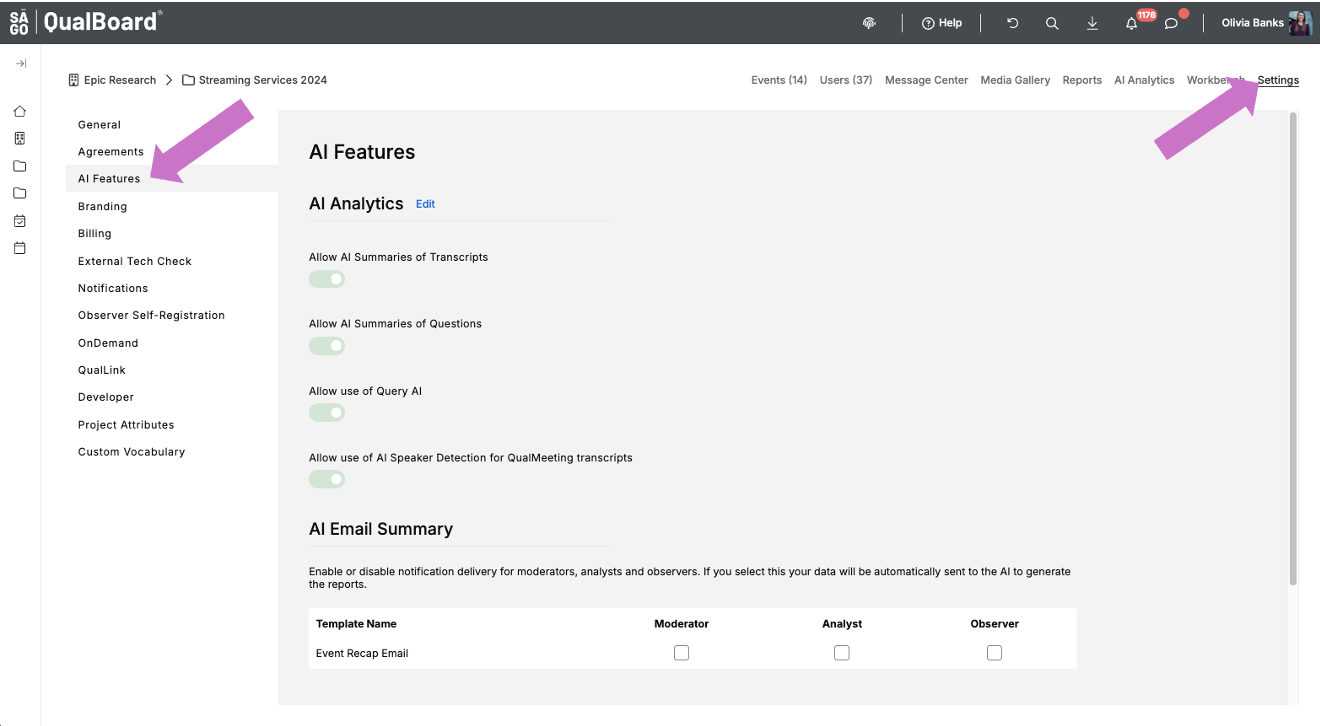
Task: Click the calendar-check icon in left sidebar
Action: (x=20, y=221)
